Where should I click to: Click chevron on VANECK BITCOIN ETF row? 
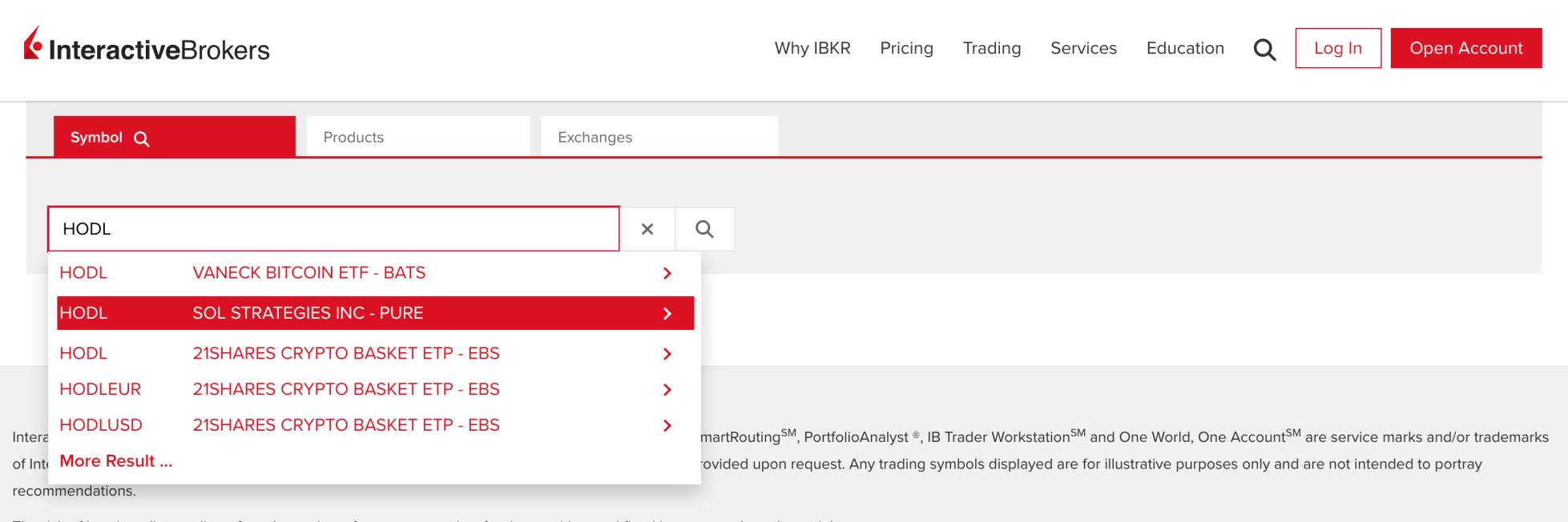point(667,273)
